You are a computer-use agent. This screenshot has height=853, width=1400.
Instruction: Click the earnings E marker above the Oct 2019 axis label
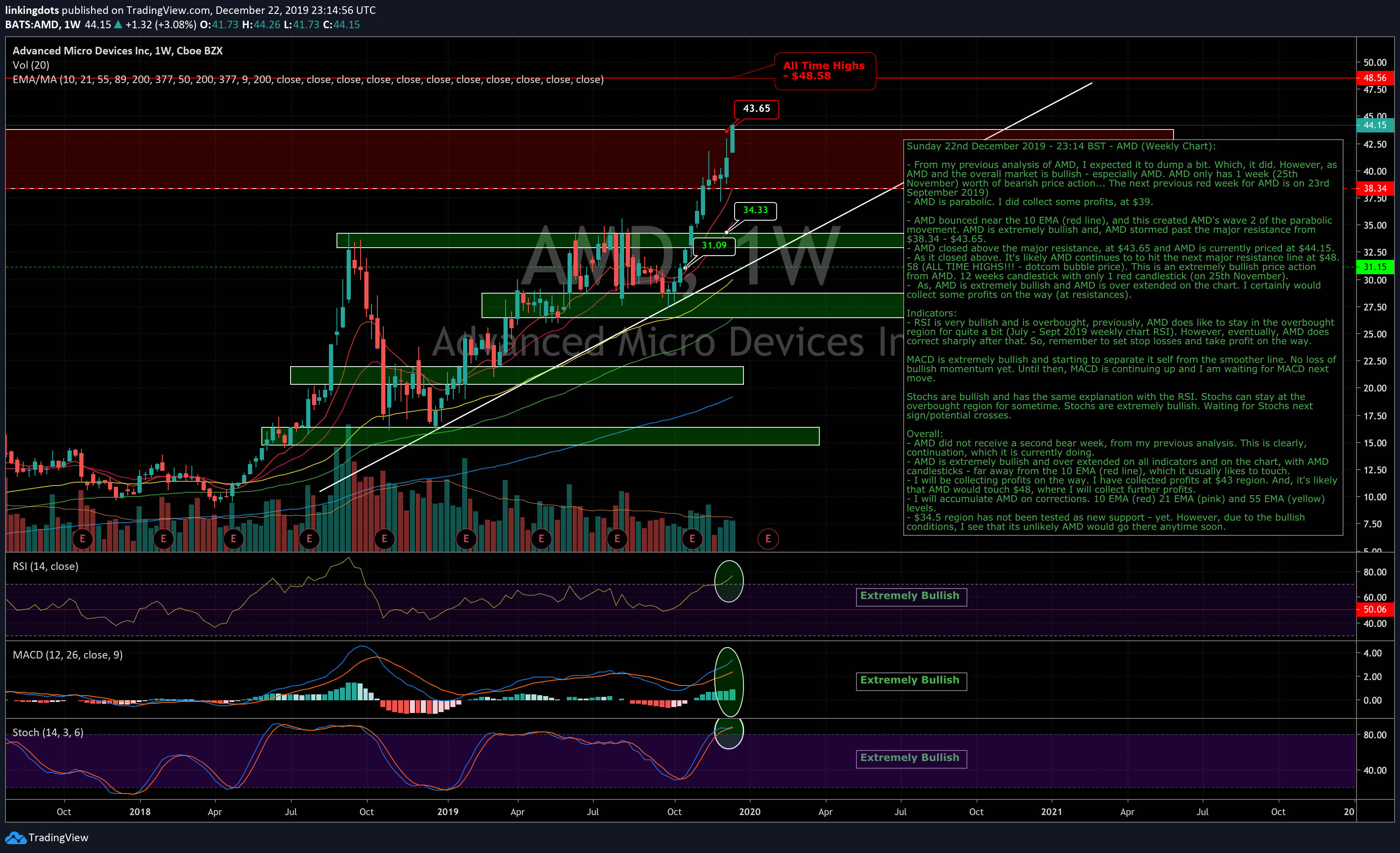(692, 539)
